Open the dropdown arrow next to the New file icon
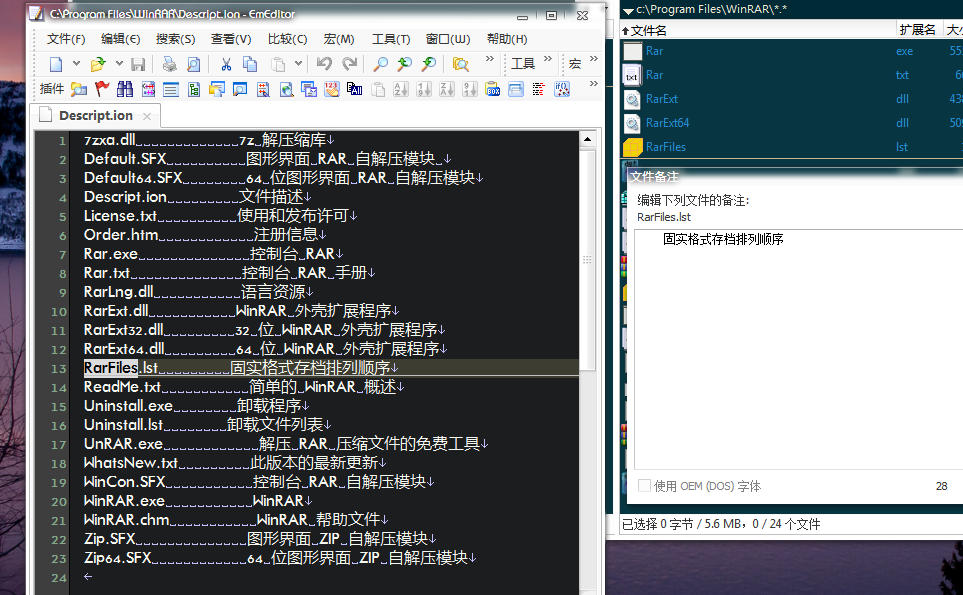The height and width of the screenshot is (595, 963). pyautogui.click(x=76, y=63)
